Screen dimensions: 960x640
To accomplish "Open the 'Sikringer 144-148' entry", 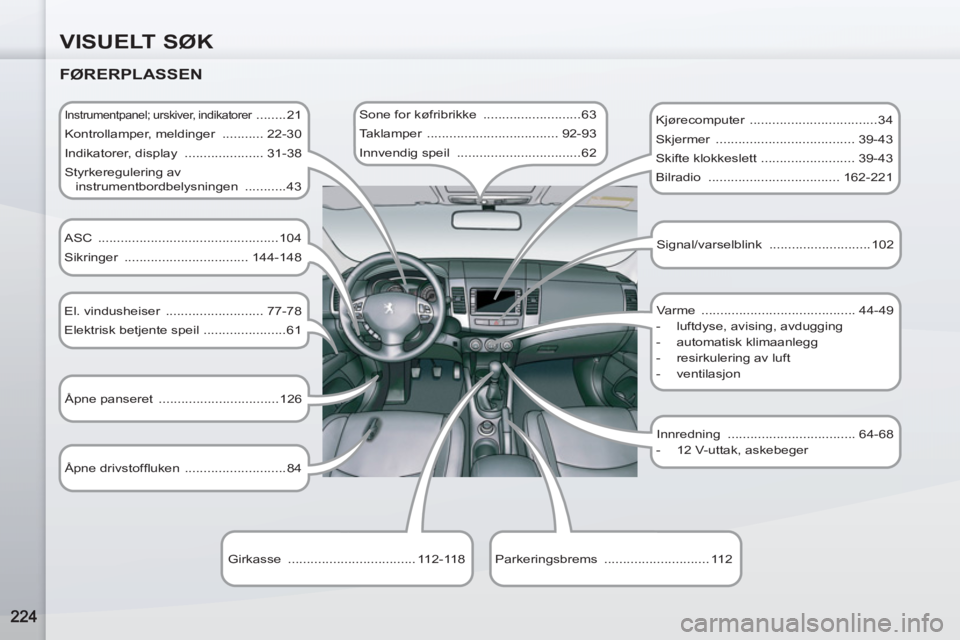I will coord(183,257).
